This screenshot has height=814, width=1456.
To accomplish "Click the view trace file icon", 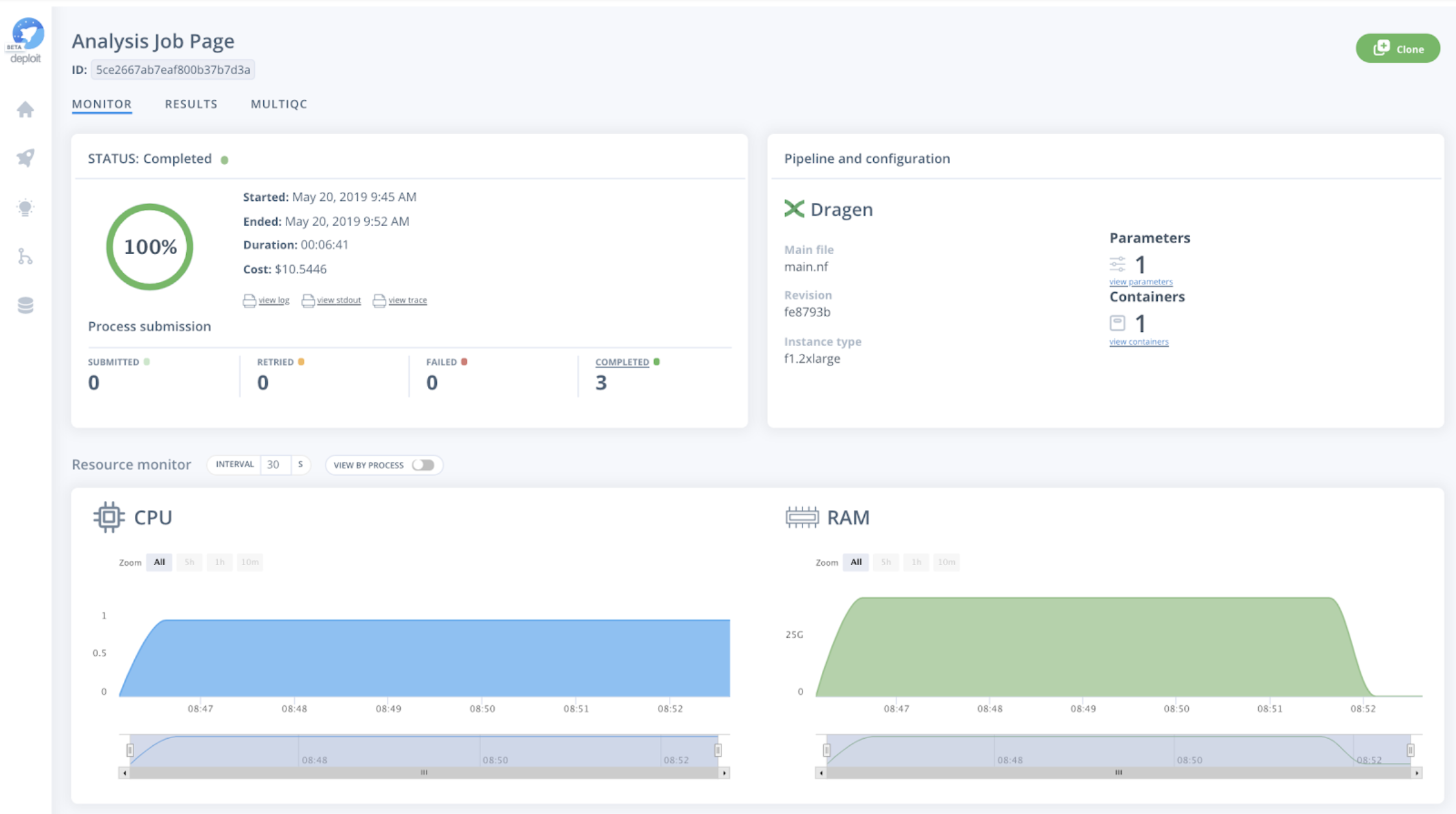I will (x=379, y=300).
